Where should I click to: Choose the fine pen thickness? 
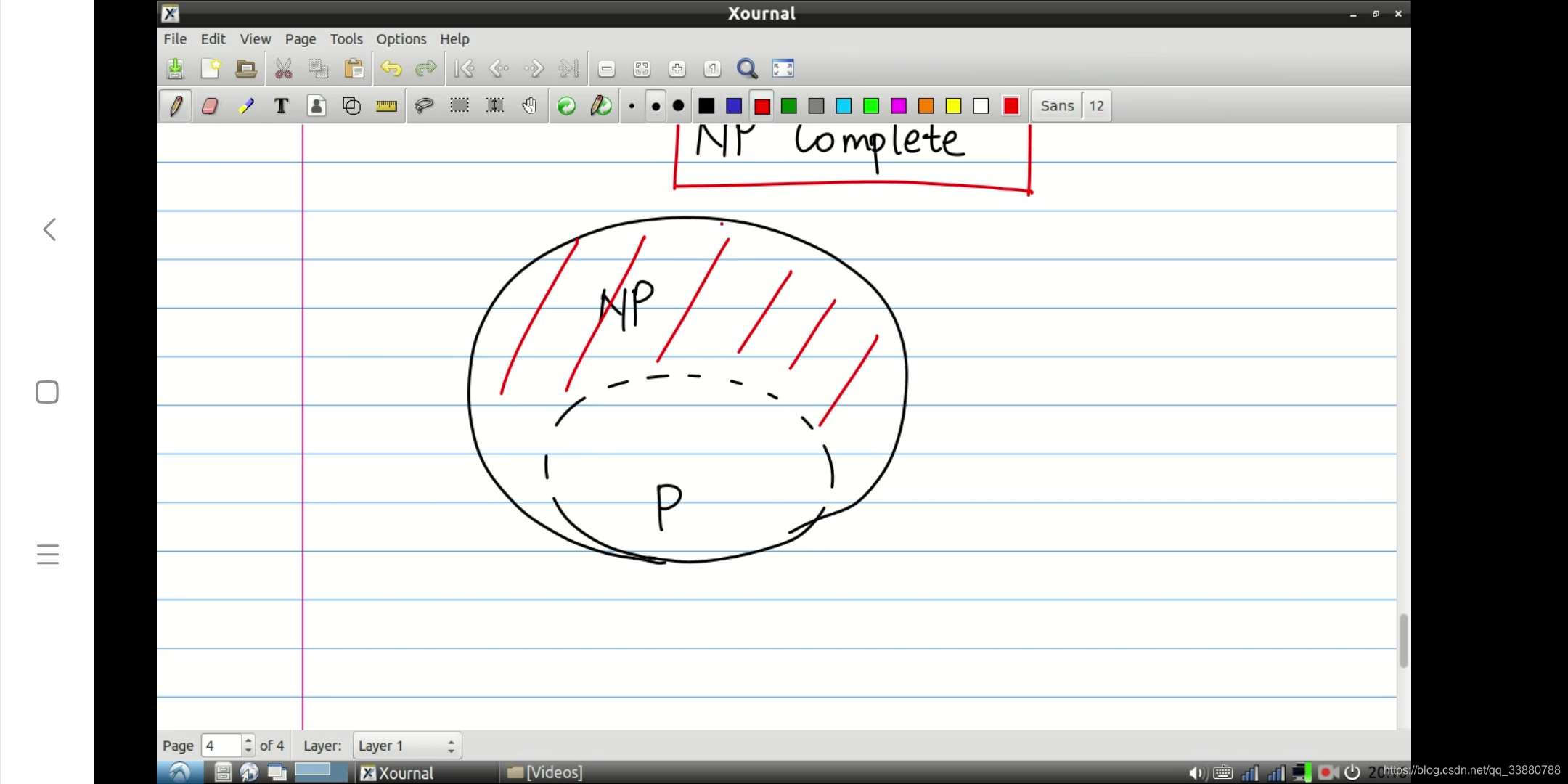pos(632,106)
